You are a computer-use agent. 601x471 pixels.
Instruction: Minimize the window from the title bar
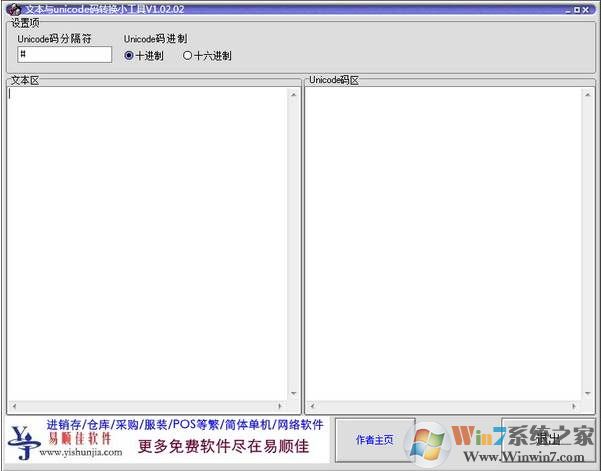tap(568, 10)
